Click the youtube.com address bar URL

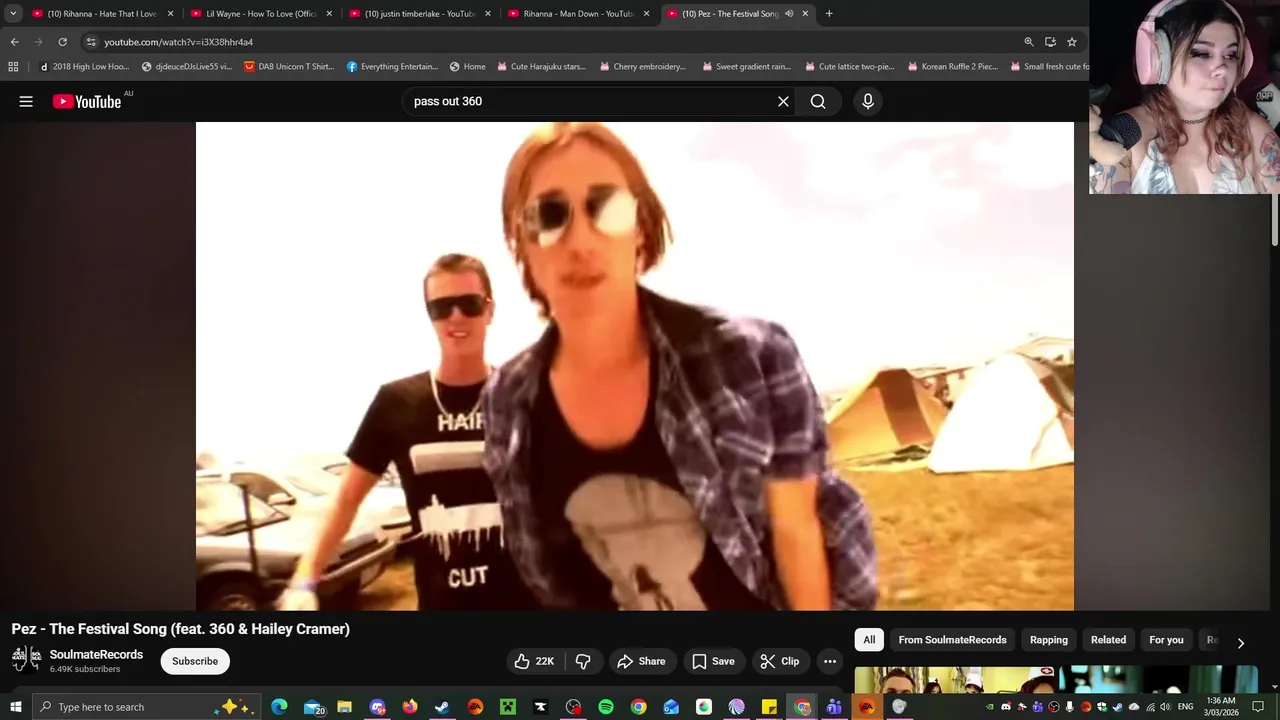179,42
